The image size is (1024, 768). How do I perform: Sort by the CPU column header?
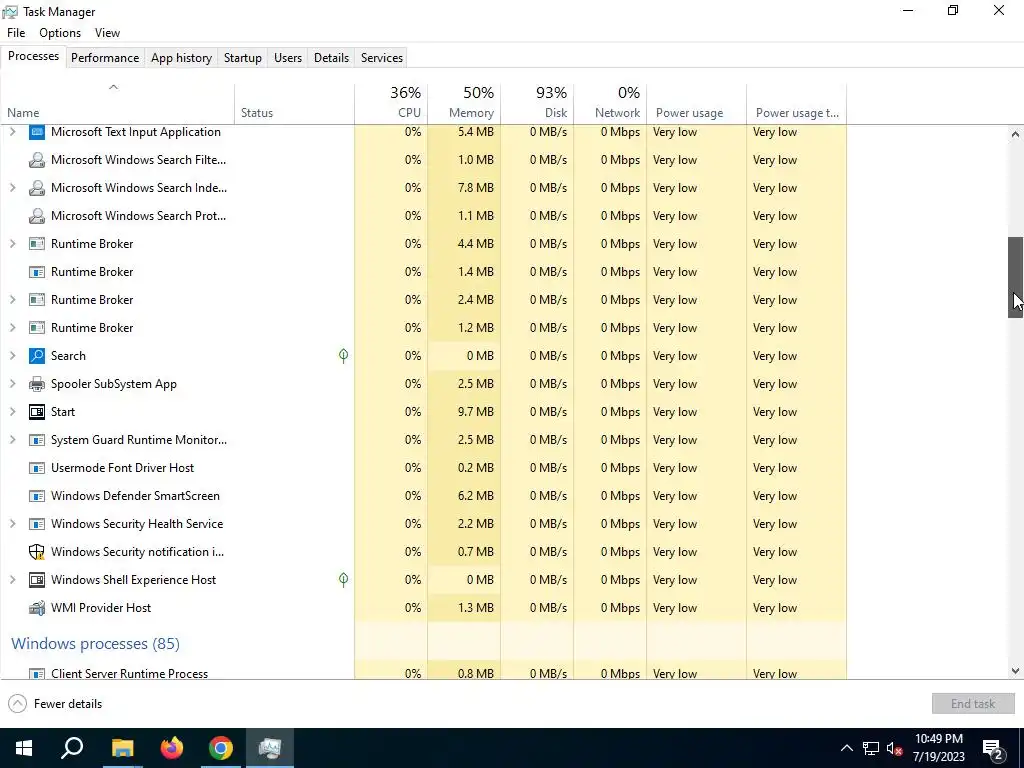click(x=391, y=104)
